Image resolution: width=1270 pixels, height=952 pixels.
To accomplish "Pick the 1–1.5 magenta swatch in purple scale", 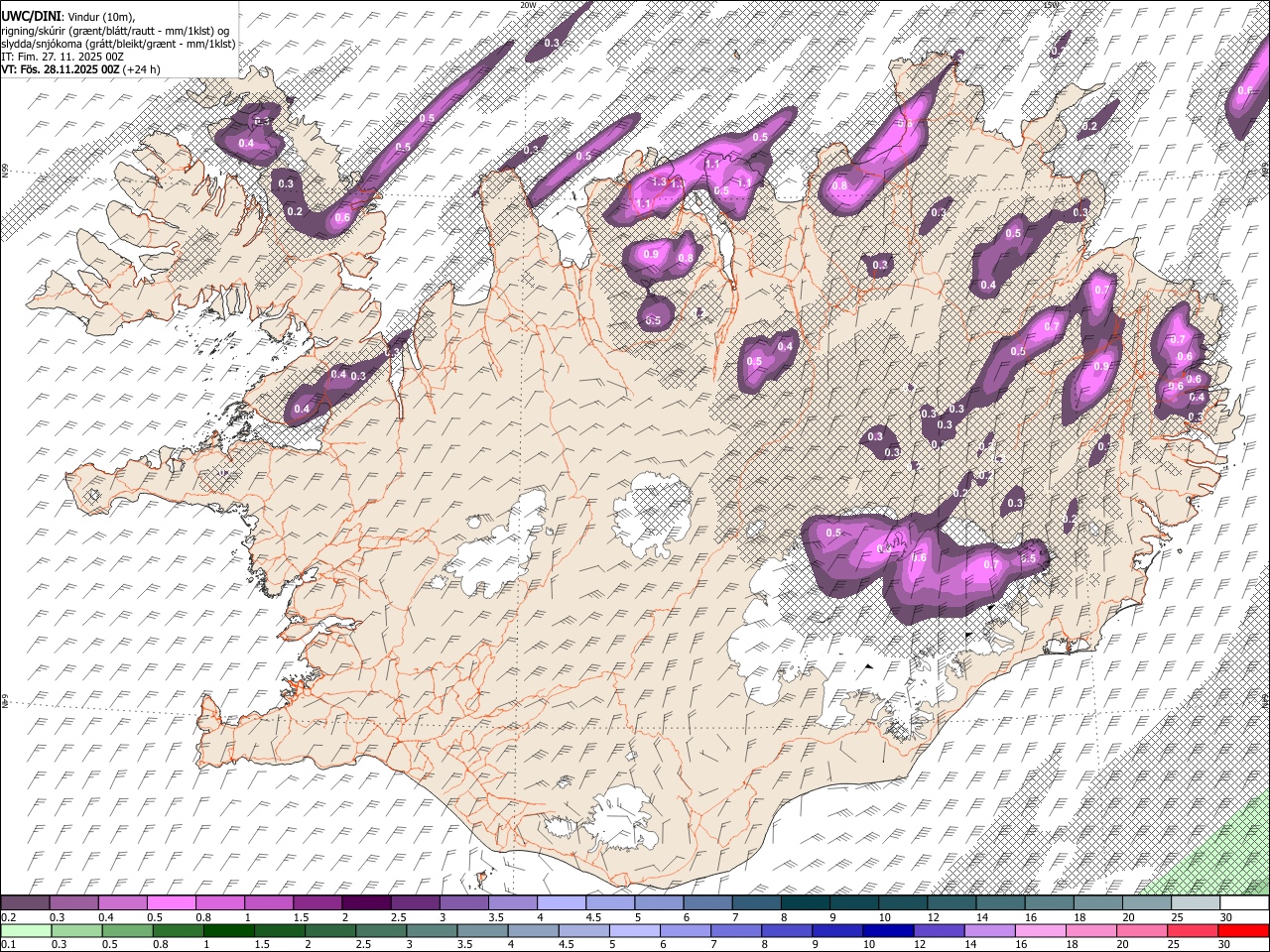I will tap(269, 903).
